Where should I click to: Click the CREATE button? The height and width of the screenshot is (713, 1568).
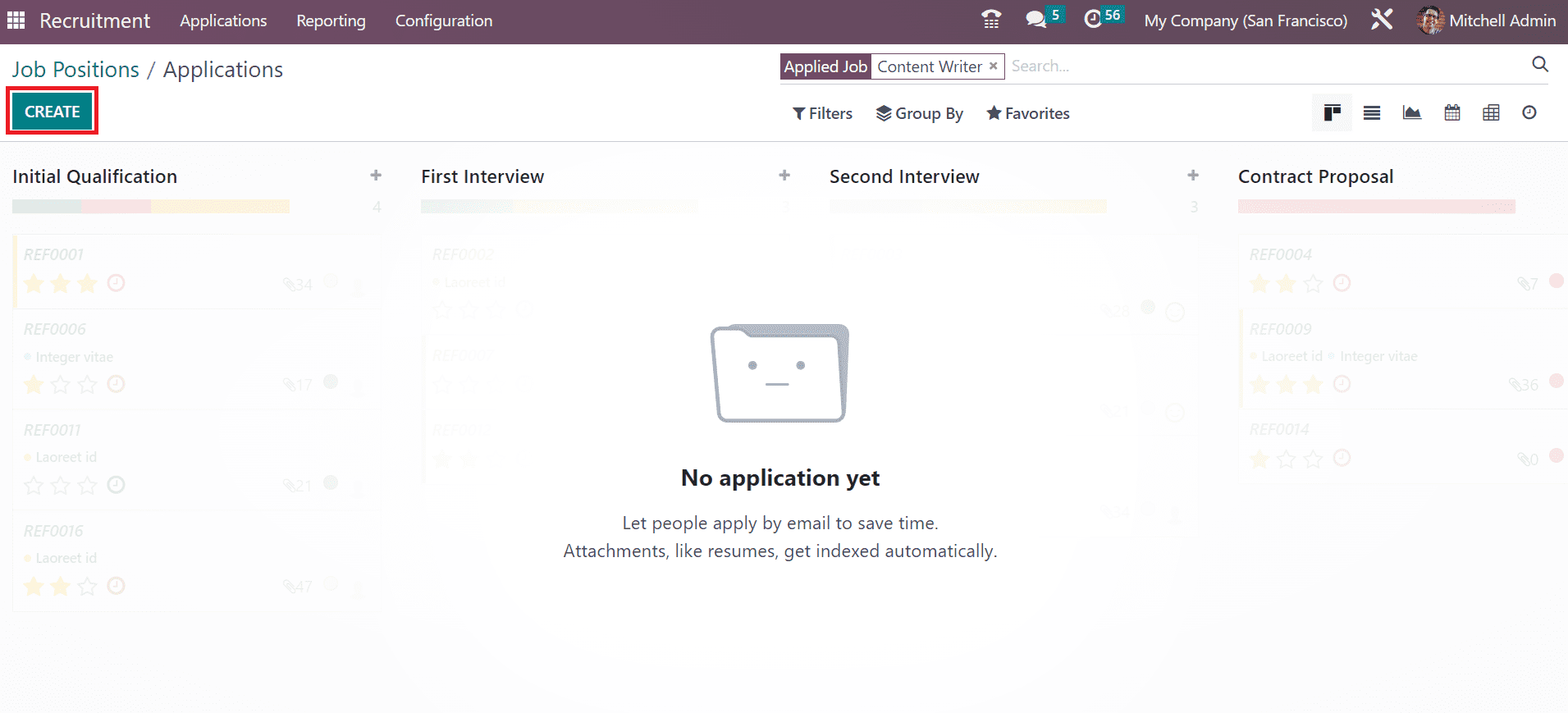(x=53, y=112)
